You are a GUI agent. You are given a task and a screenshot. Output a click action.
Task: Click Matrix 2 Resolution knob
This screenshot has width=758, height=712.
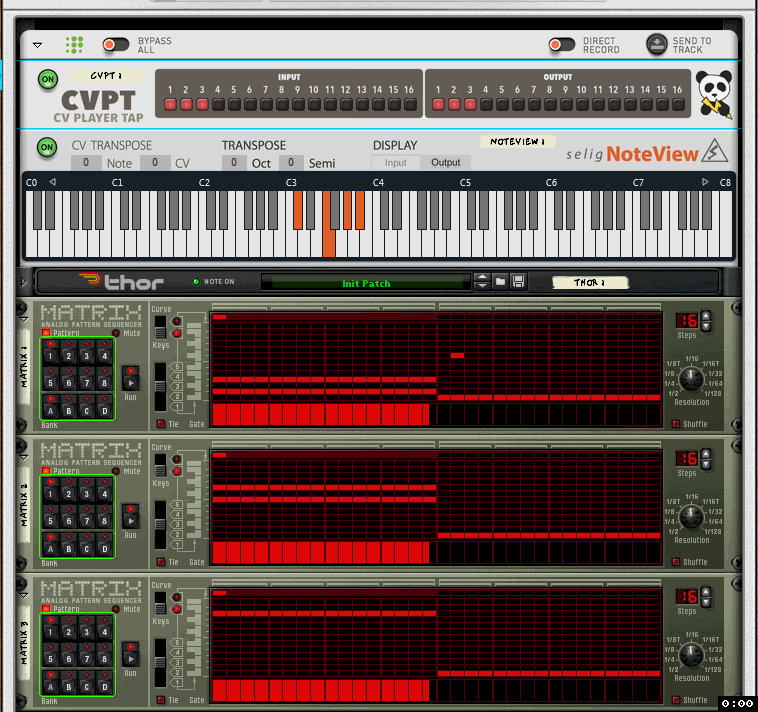pyautogui.click(x=691, y=517)
